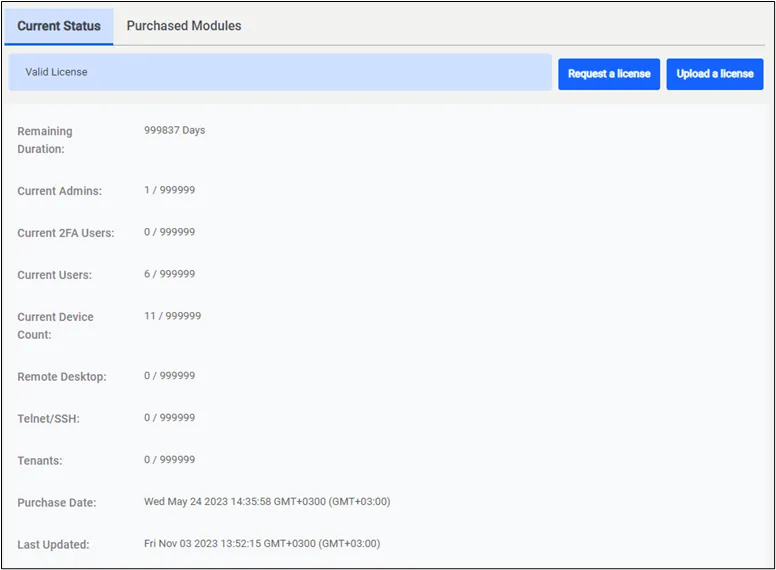776x570 pixels.
Task: Click the Remote Desktop label
Action: coord(62,377)
